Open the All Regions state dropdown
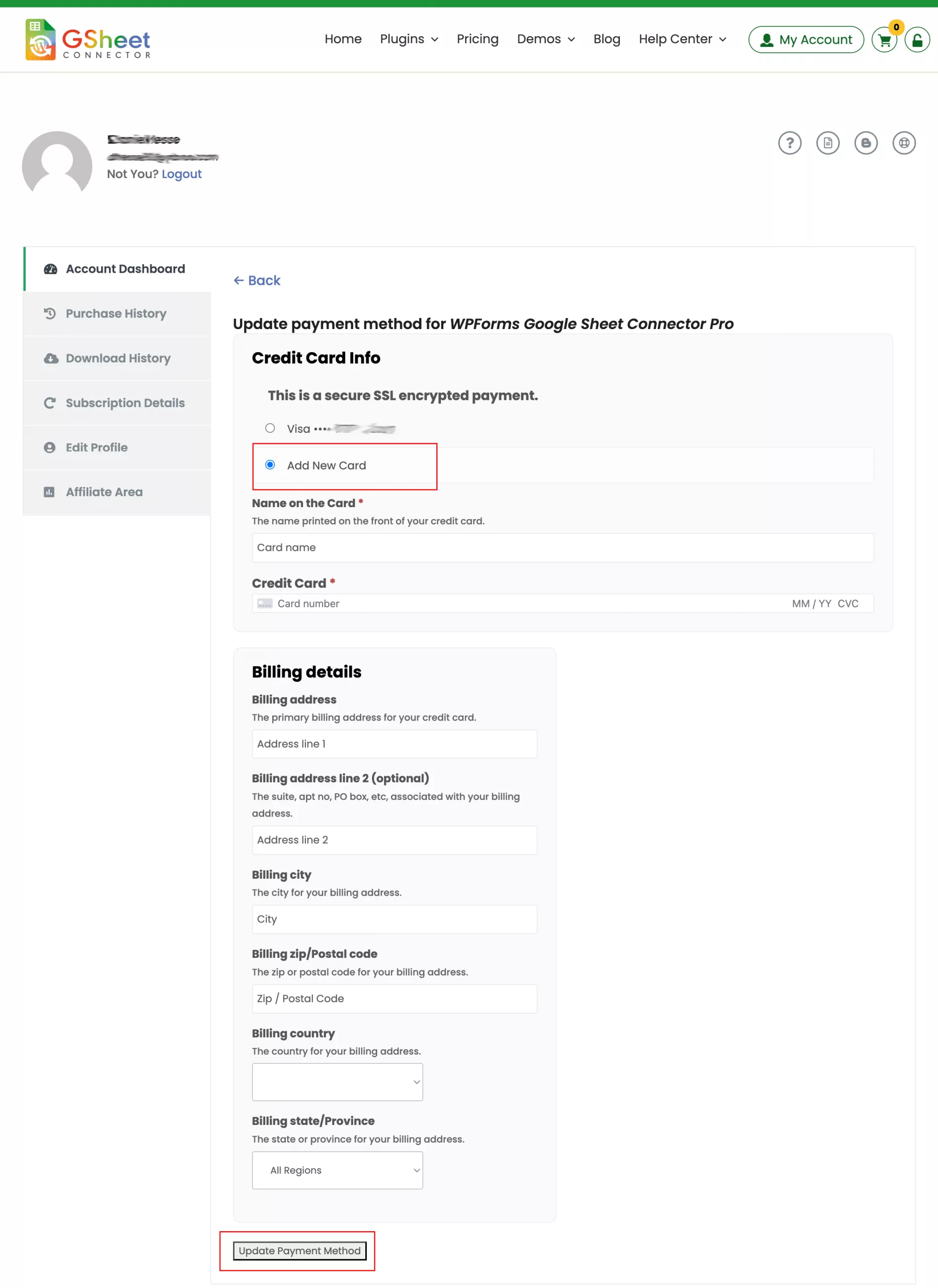The width and height of the screenshot is (938, 1288). pyautogui.click(x=338, y=1170)
